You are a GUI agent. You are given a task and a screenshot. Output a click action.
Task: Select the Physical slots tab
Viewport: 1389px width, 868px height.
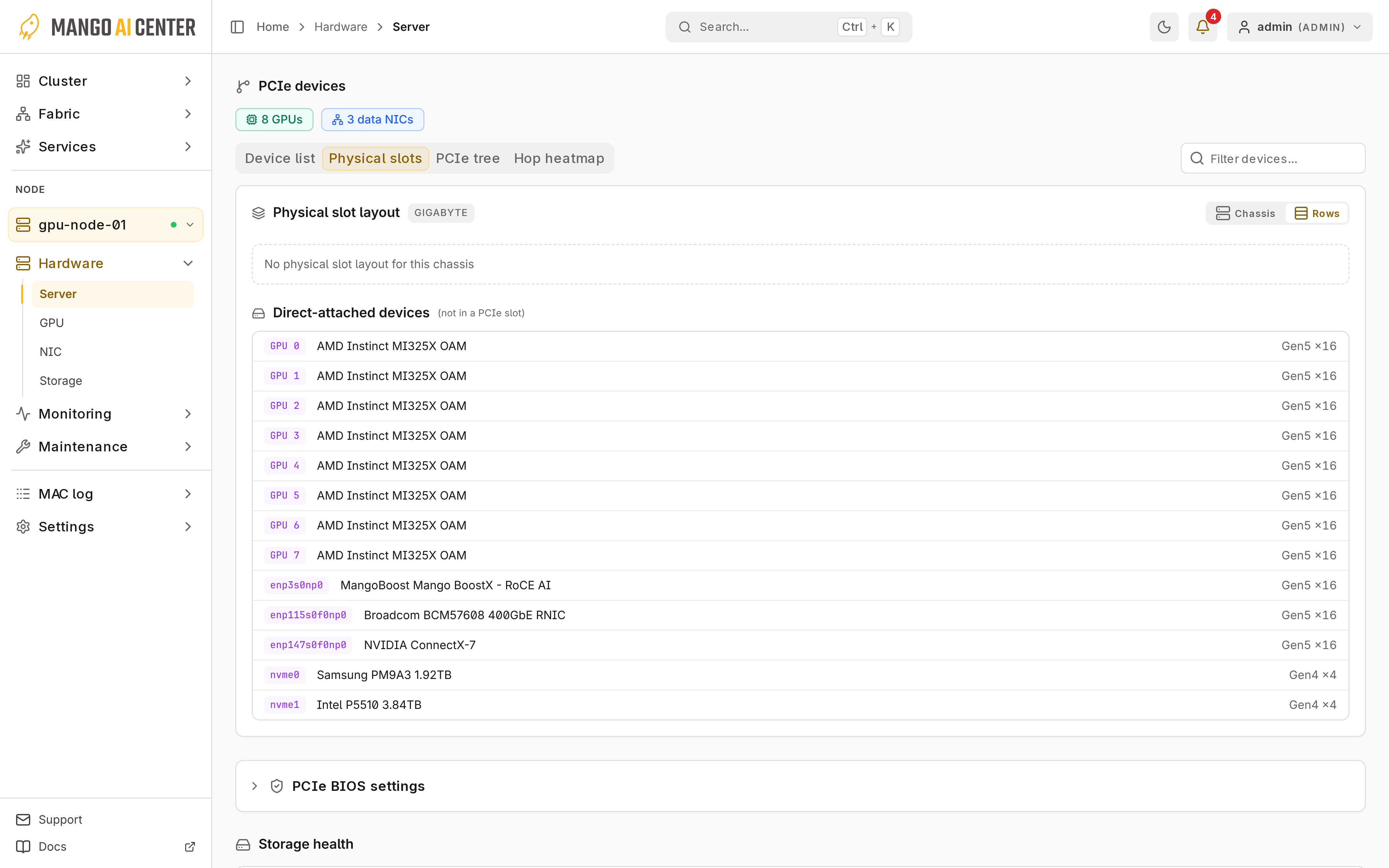tap(375, 158)
